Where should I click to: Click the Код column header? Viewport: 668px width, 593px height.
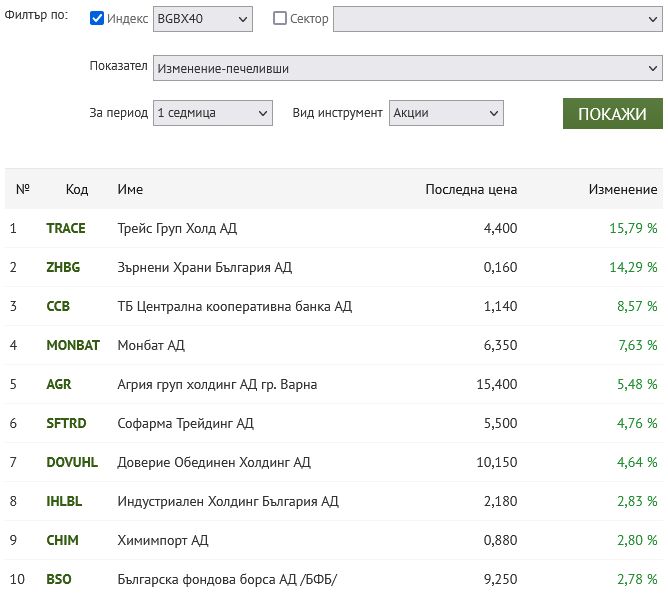77,189
